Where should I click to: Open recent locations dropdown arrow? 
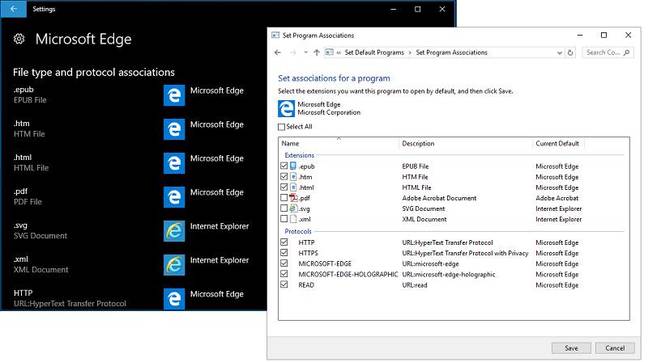305,52
